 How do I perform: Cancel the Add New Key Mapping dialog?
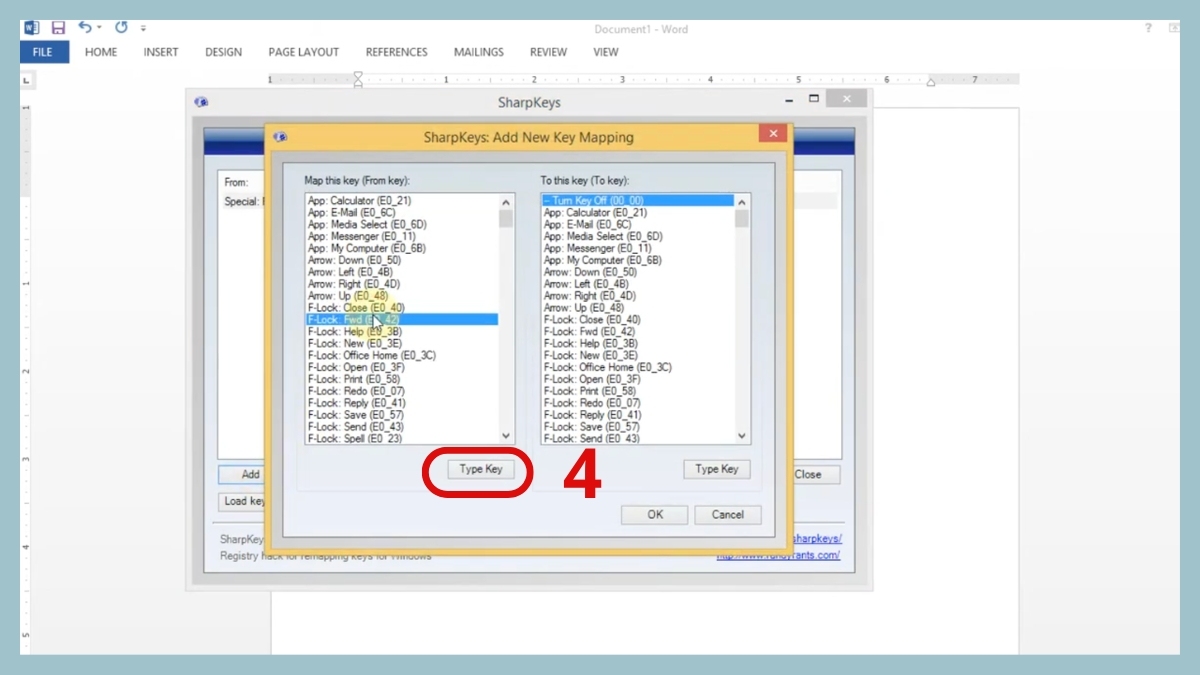728,515
